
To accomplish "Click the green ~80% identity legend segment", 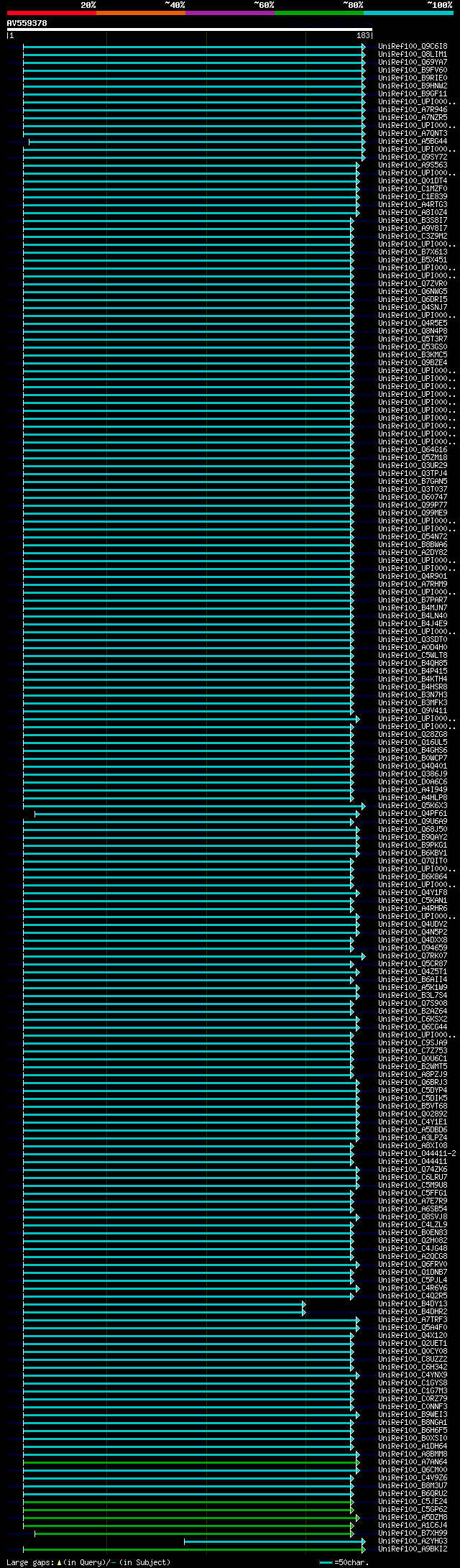I will (318, 13).
